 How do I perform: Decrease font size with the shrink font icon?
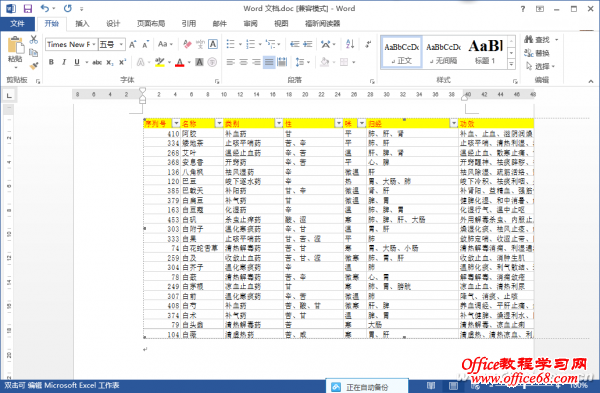click(145, 45)
